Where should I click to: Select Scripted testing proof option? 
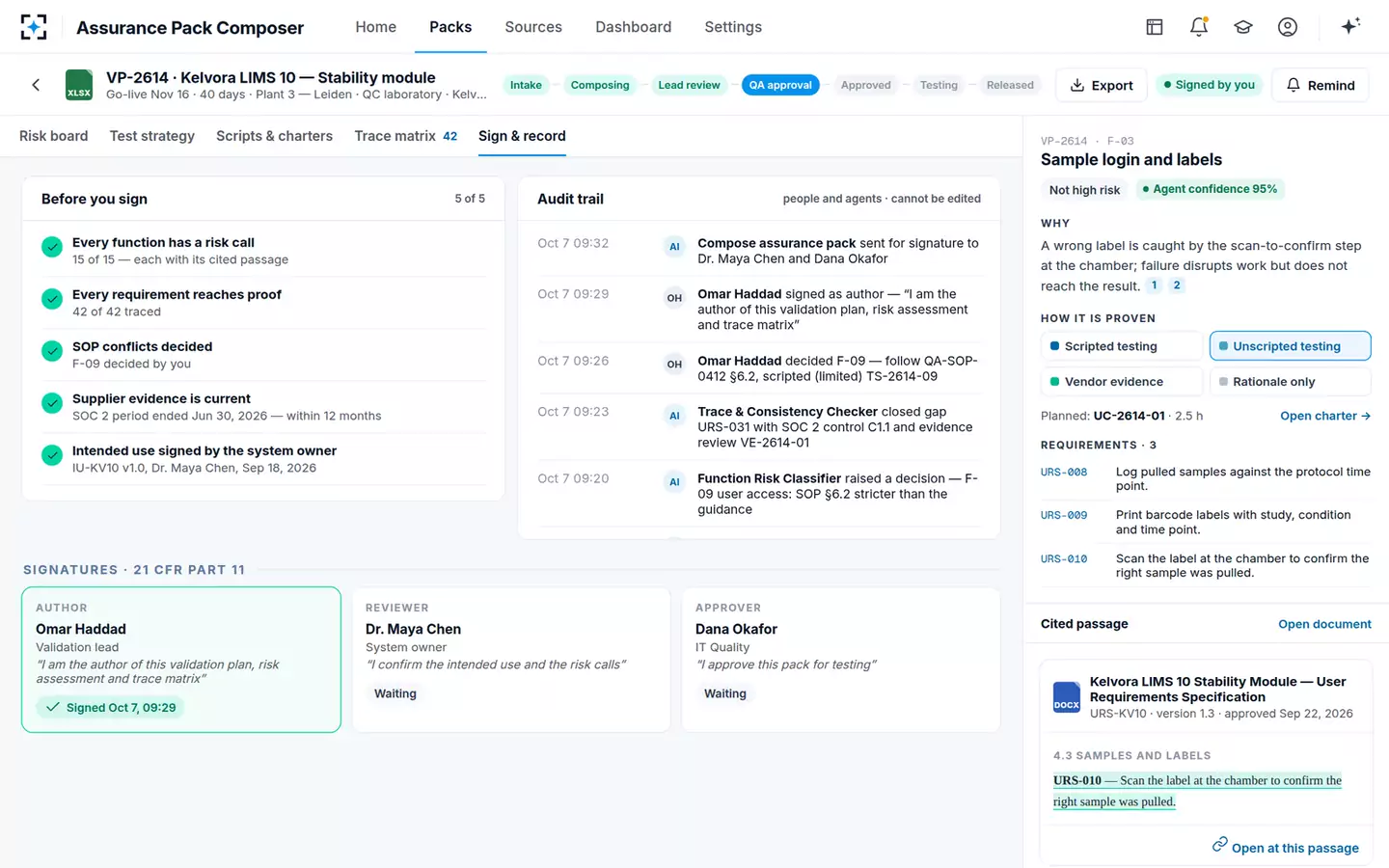(x=1123, y=346)
